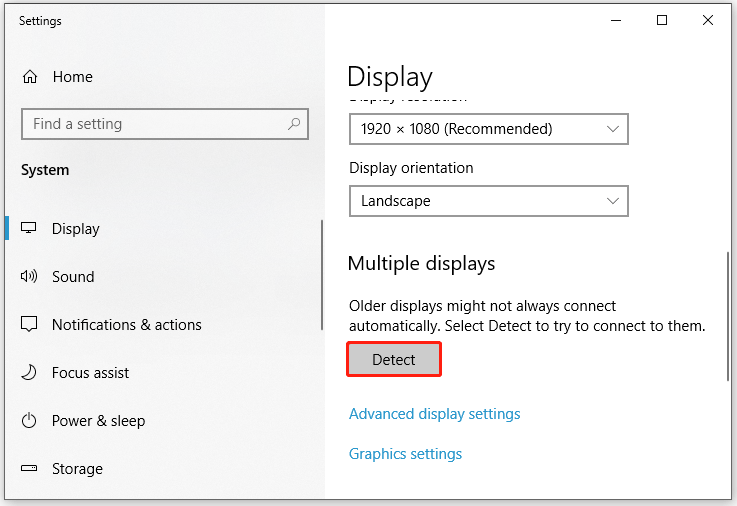Open the Landscape orientation dropdown
Viewport: 737px width, 506px height.
click(x=489, y=201)
